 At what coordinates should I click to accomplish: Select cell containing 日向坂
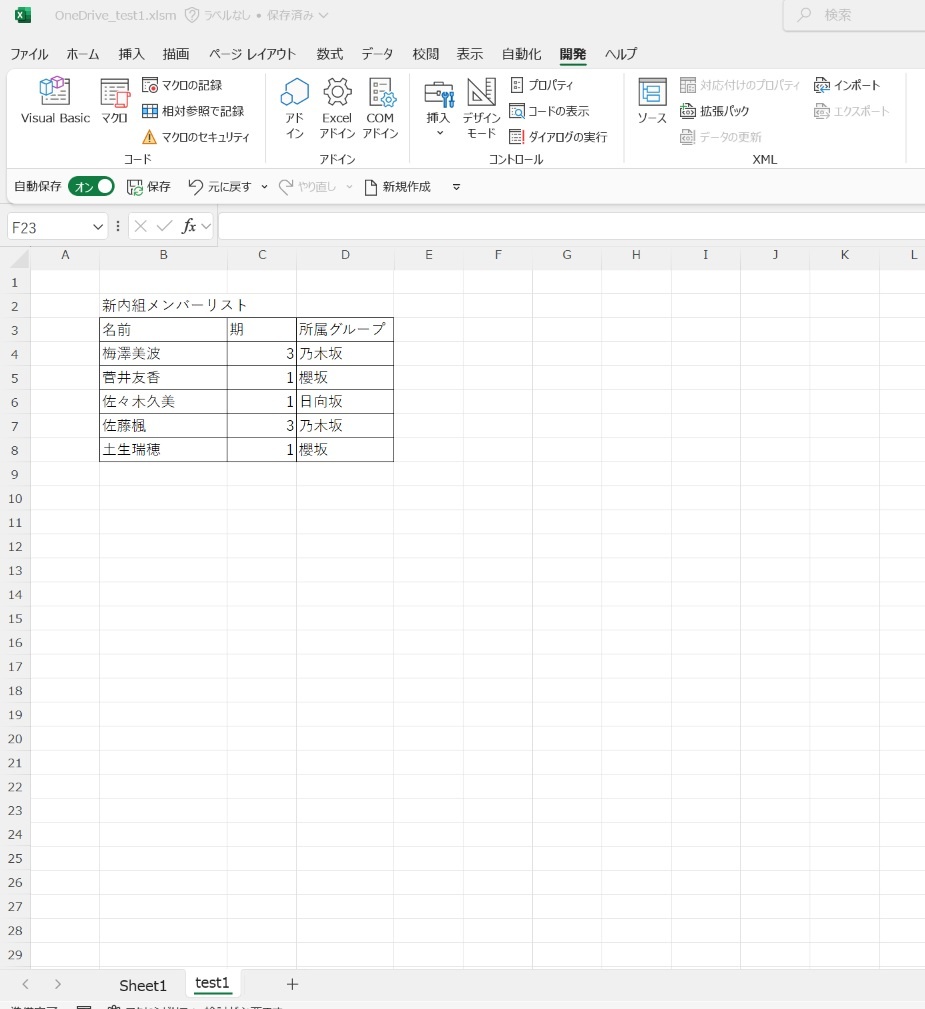pos(345,402)
